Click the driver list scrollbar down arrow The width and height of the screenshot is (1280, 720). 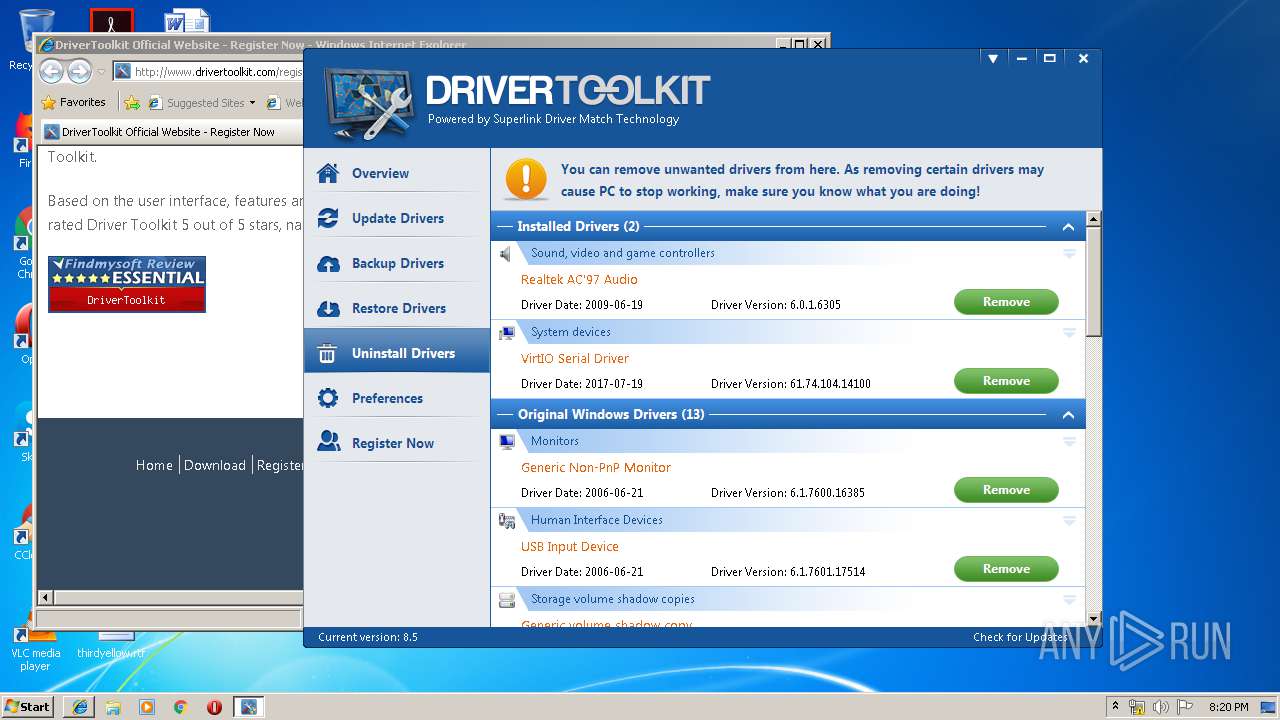pyautogui.click(x=1093, y=619)
